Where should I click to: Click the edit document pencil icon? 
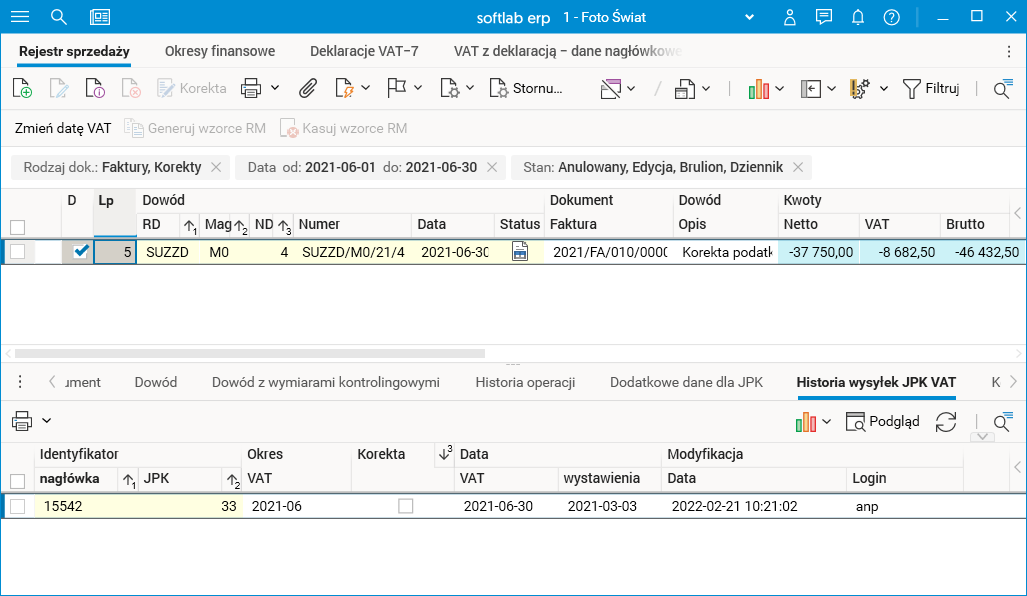59,88
